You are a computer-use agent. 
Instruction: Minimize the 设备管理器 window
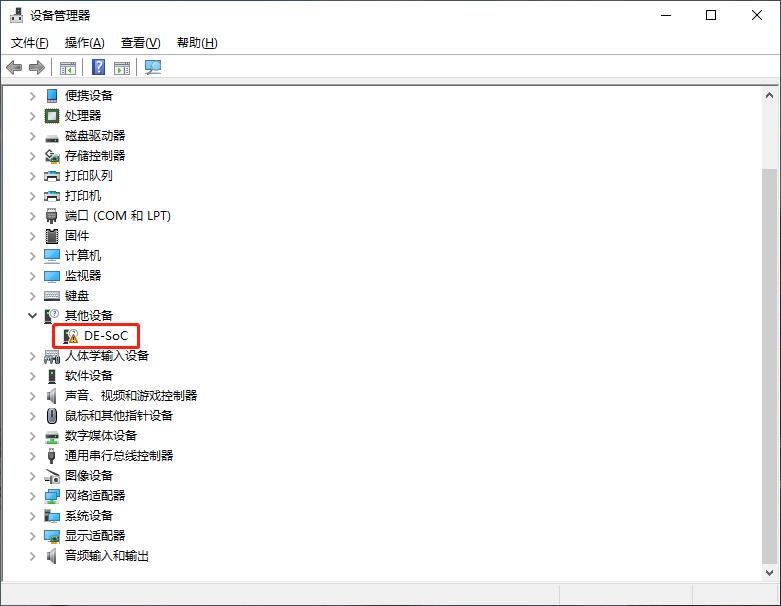666,15
